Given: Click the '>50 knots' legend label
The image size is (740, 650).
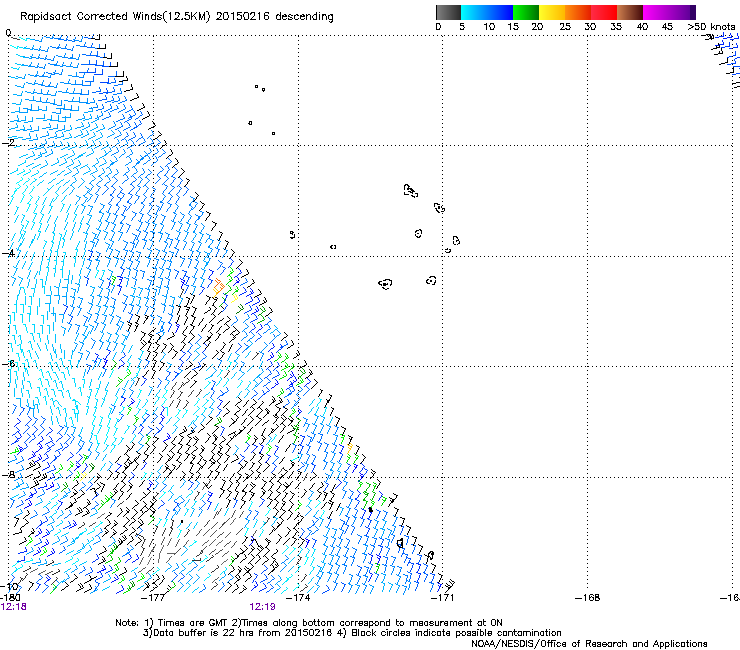Looking at the screenshot, I should [711, 27].
